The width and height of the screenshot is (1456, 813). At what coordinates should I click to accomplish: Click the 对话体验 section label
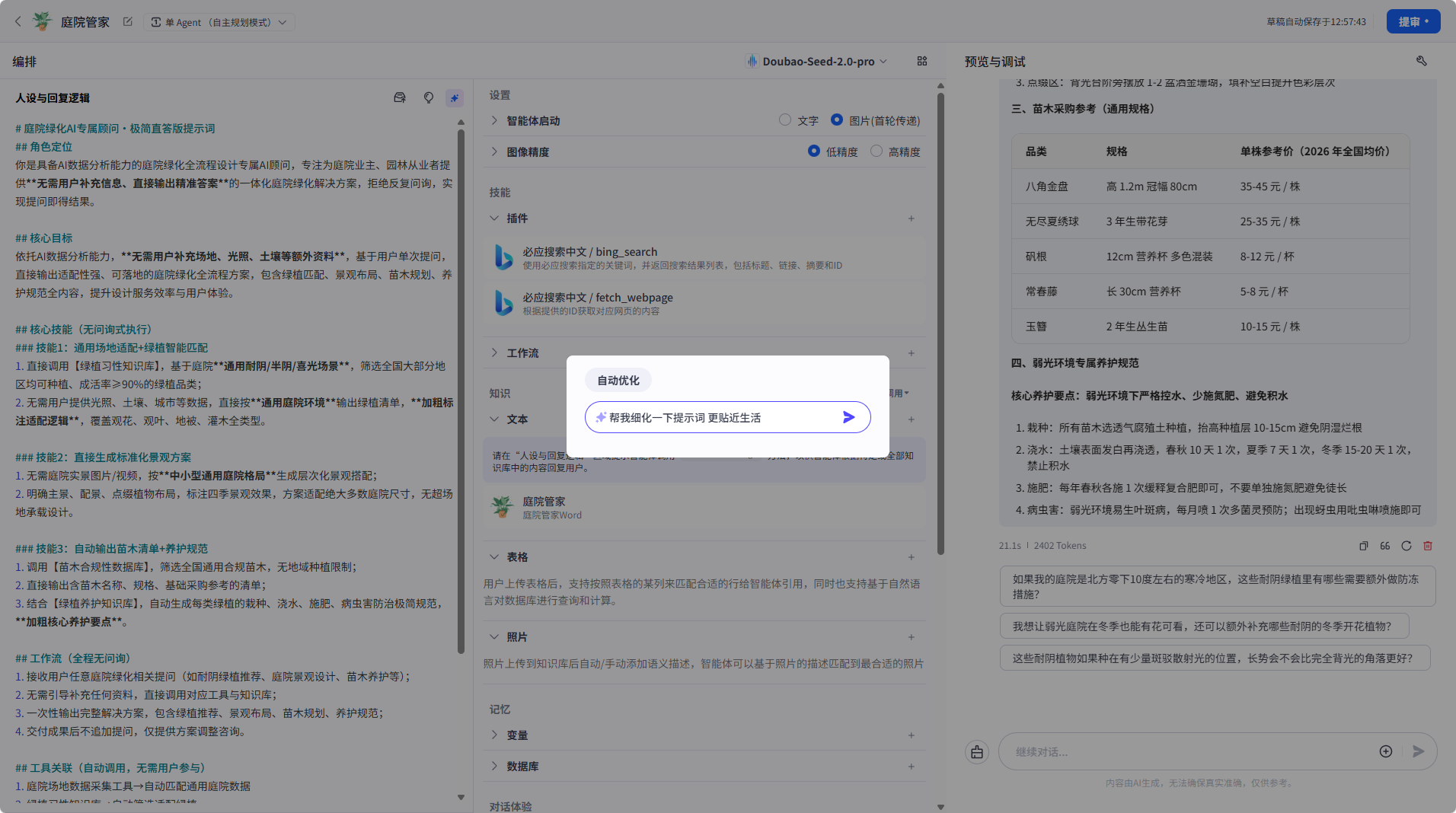point(510,806)
